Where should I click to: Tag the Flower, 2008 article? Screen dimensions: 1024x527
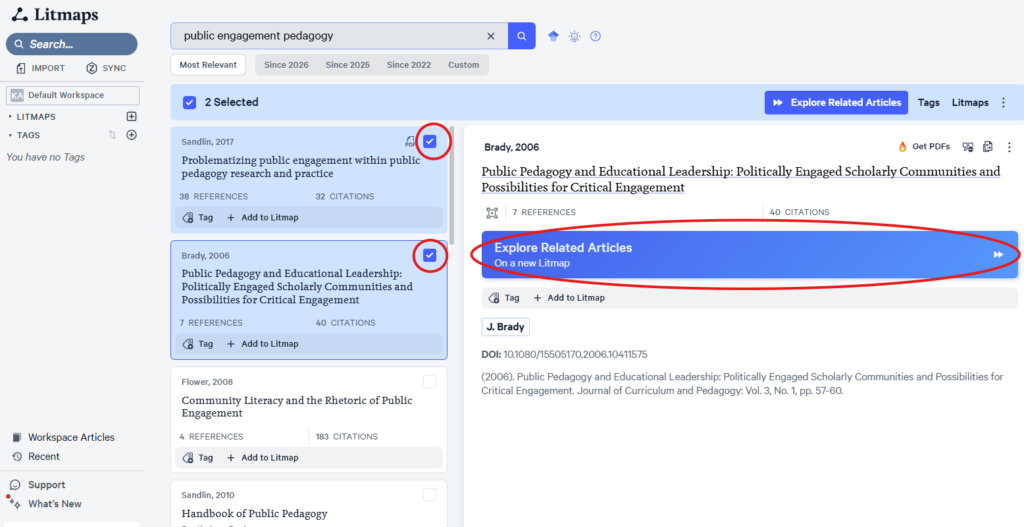198,458
